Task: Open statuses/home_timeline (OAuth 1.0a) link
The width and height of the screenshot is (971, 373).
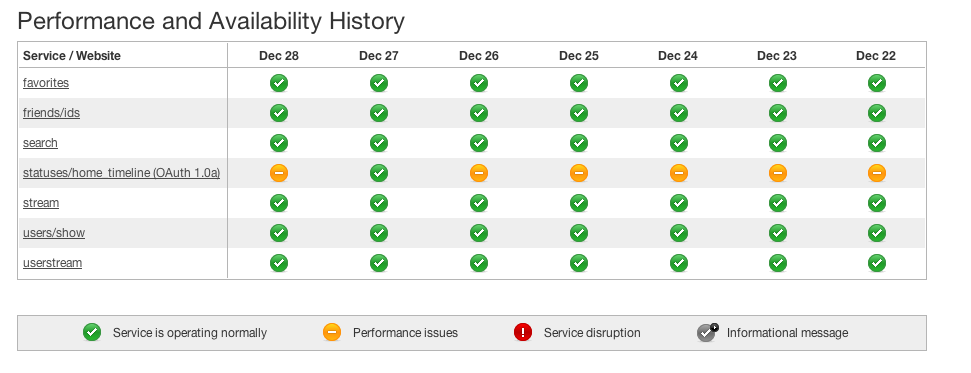Action: click(121, 173)
